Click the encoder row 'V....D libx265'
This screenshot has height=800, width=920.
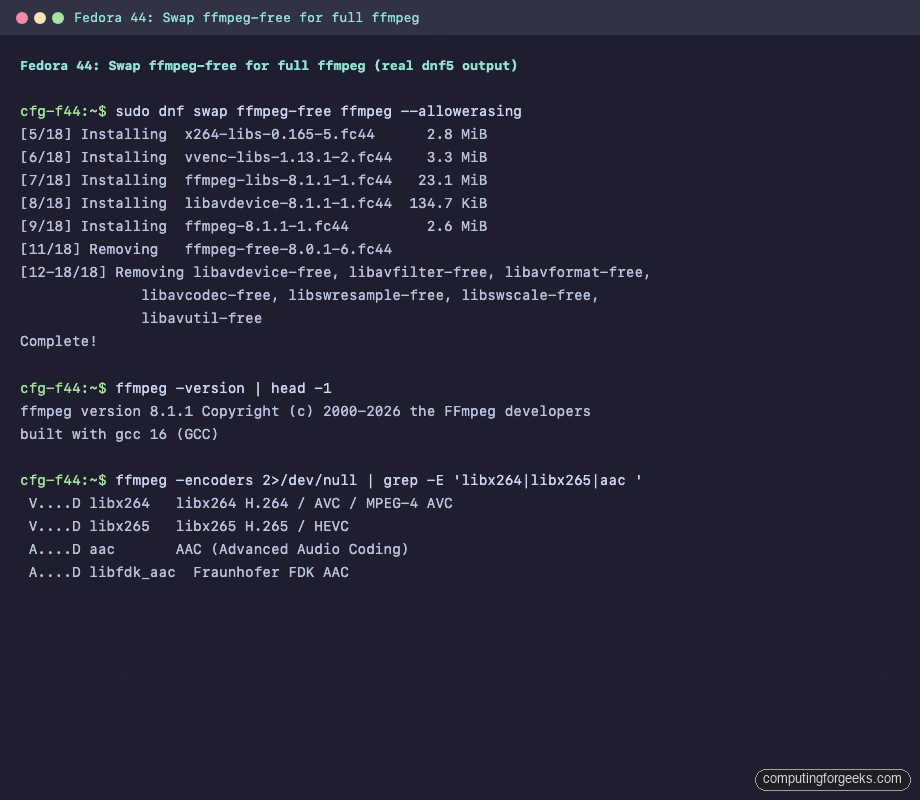tap(189, 526)
